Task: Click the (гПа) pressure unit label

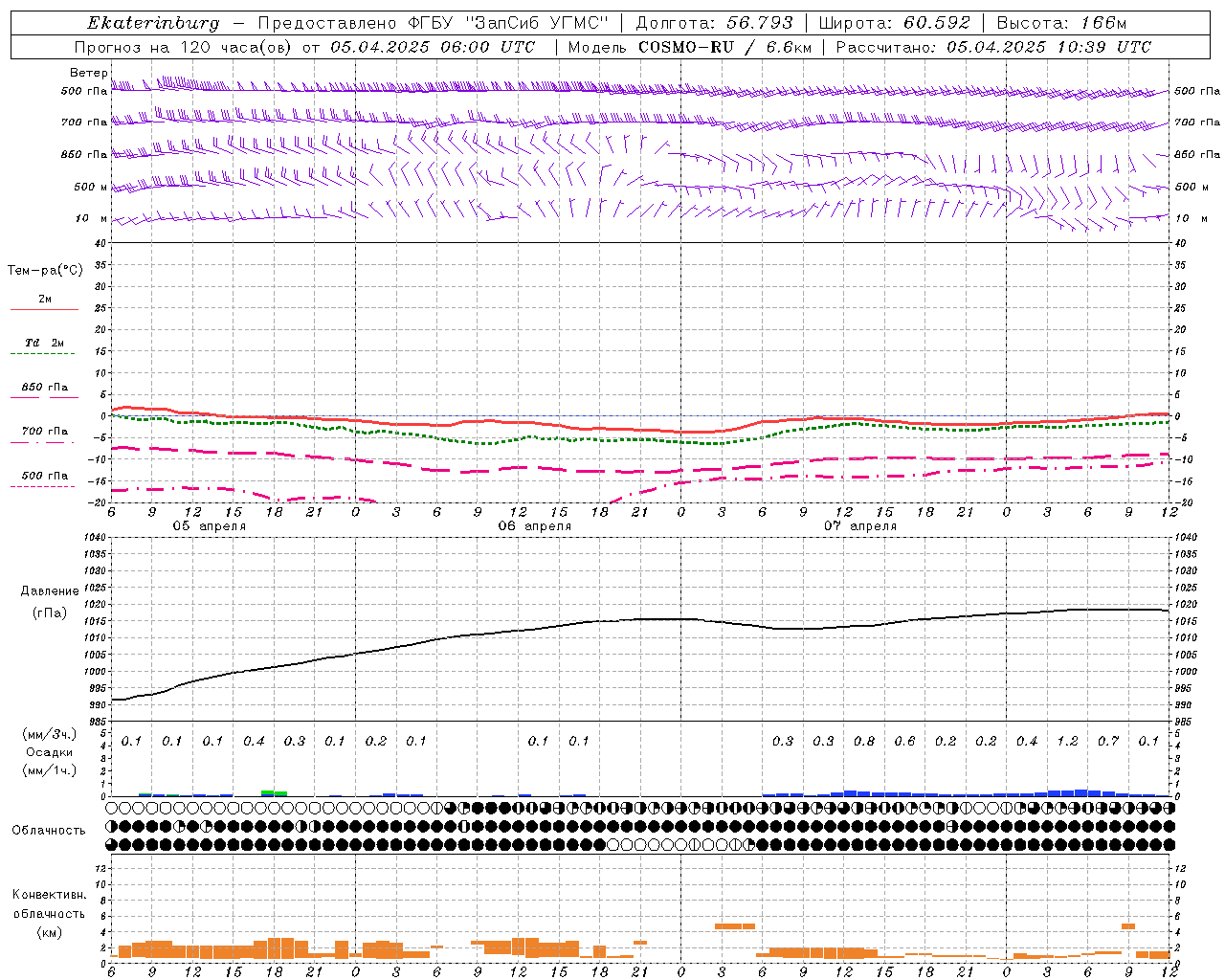Action: (49, 612)
